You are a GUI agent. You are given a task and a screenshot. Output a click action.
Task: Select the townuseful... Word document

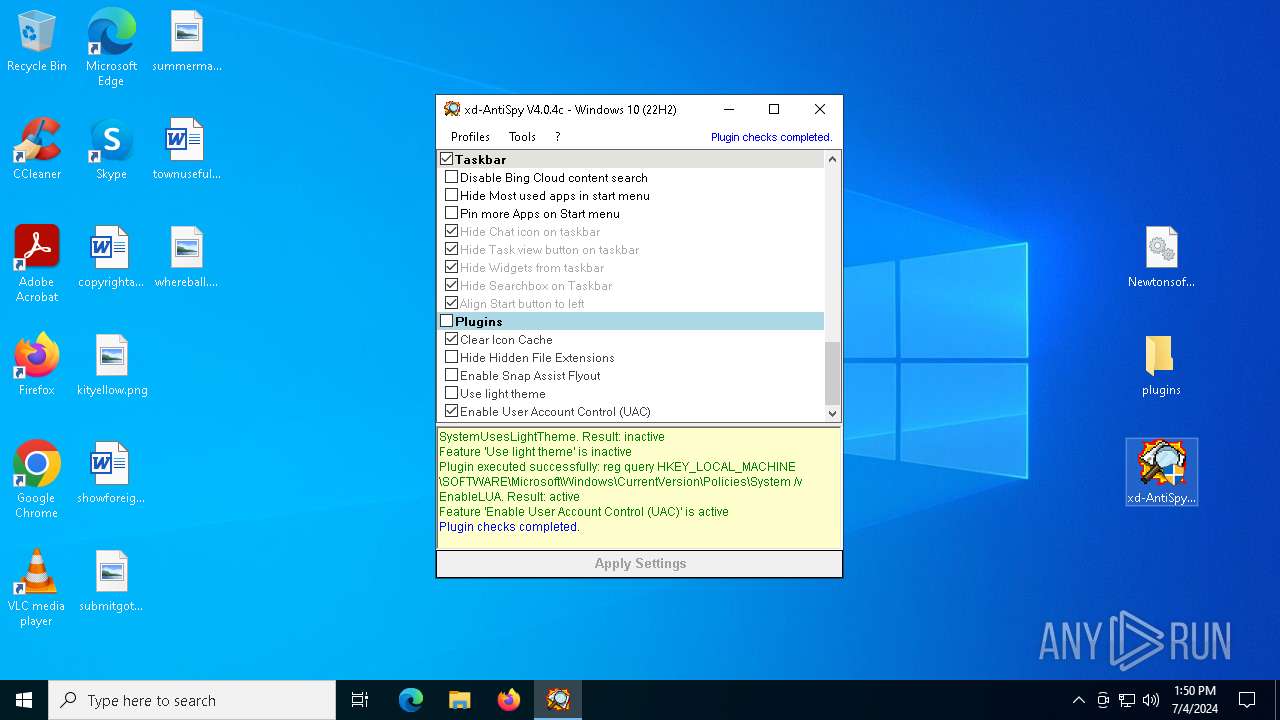187,150
